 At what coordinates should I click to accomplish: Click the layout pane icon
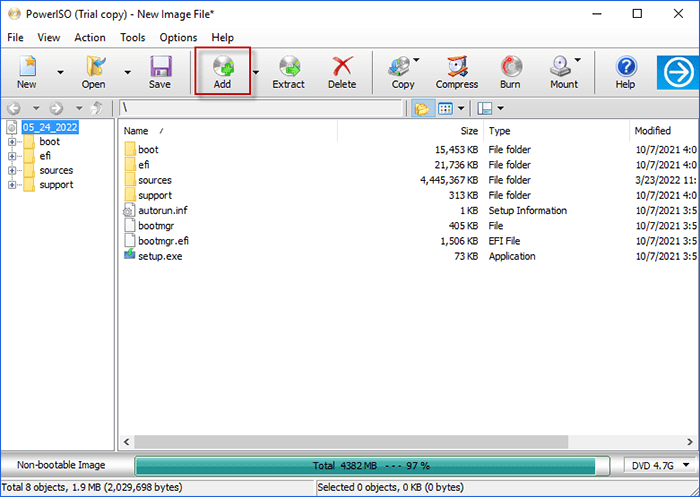485,109
